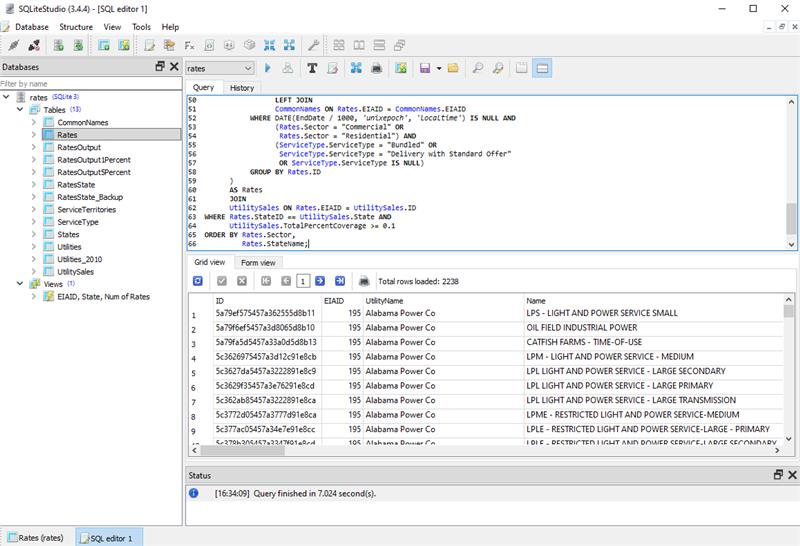The height and width of the screenshot is (546, 800).
Task: Open the save button dropdown arrow
Action: pos(438,68)
